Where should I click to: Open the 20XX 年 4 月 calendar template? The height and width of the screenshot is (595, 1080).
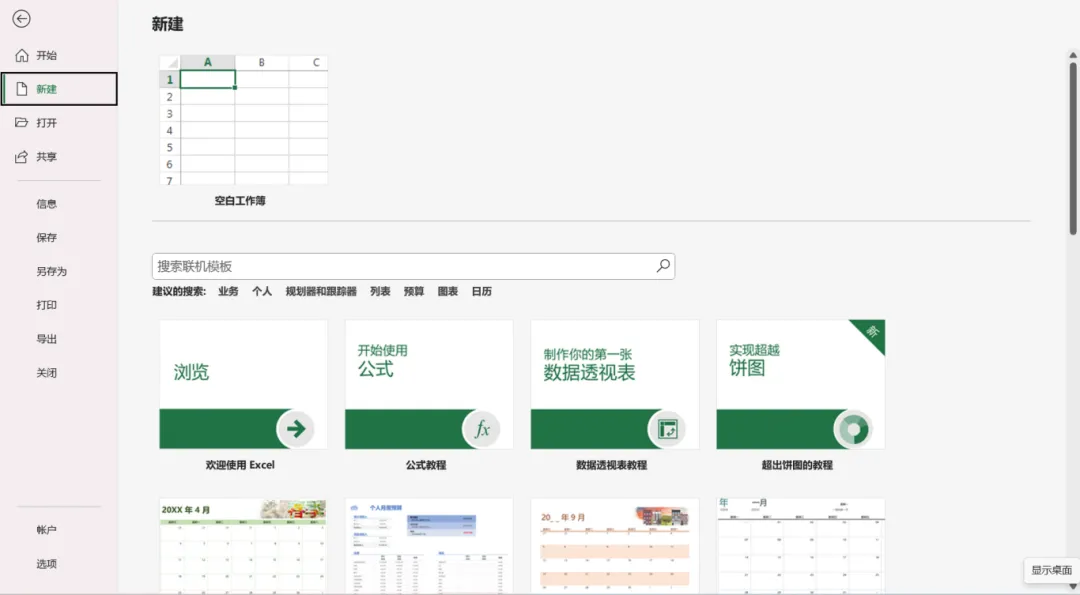(243, 546)
